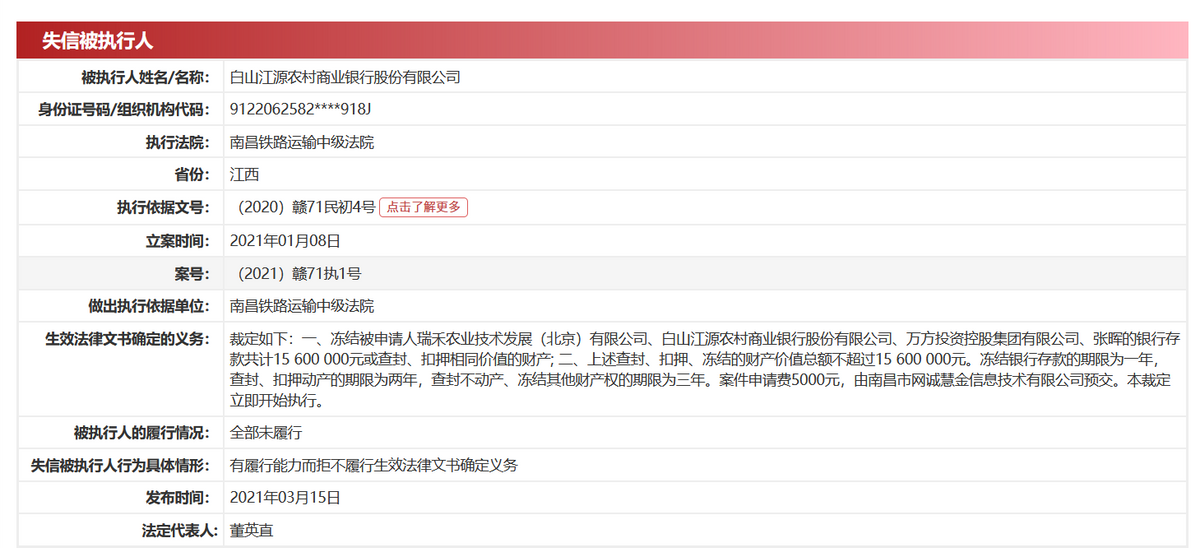Select performance status 全部未履行
This screenshot has height=548, width=1200.
click(266, 433)
